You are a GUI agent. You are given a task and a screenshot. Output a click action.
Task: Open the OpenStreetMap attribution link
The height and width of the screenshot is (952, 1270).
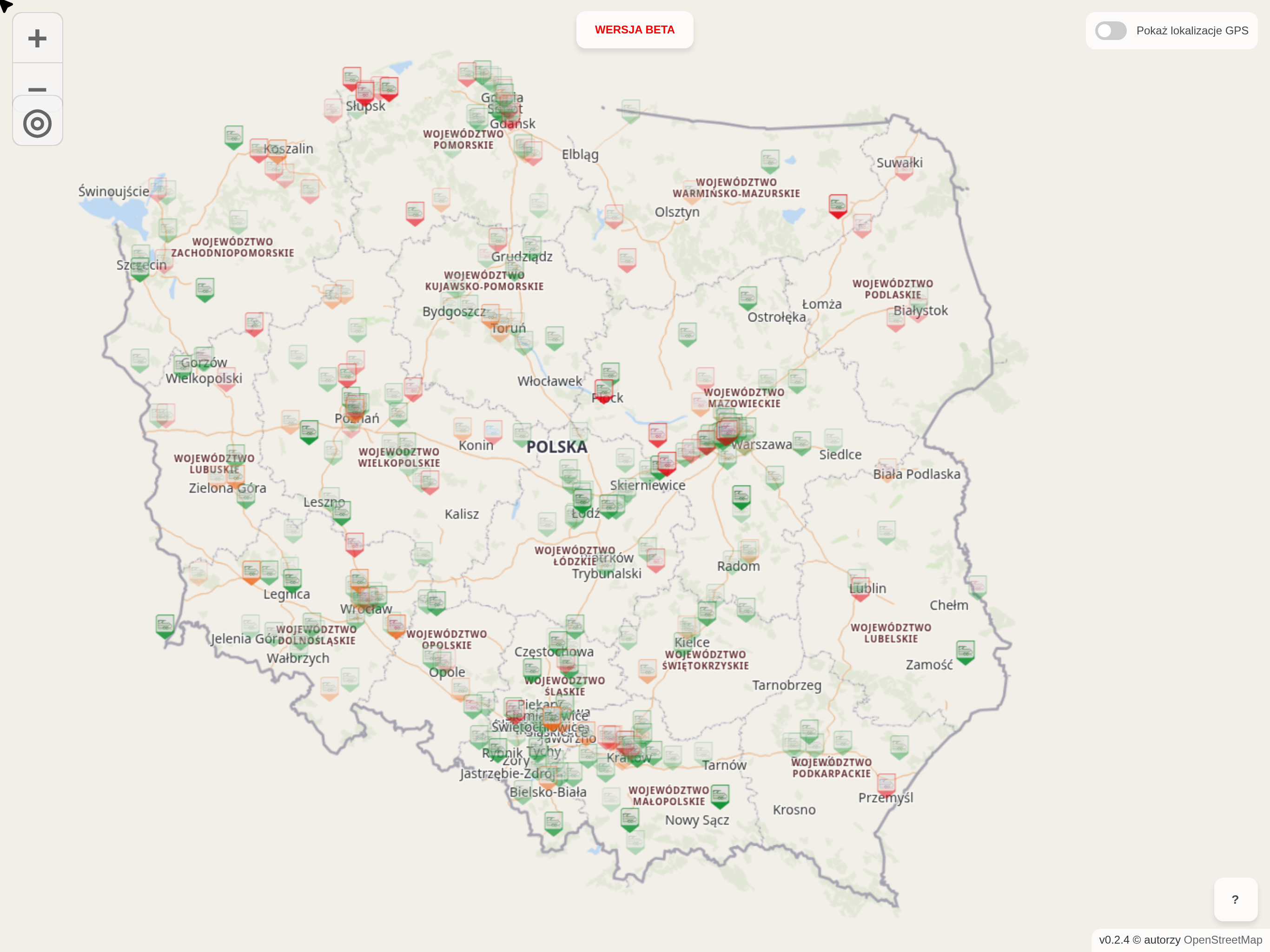point(1222,939)
